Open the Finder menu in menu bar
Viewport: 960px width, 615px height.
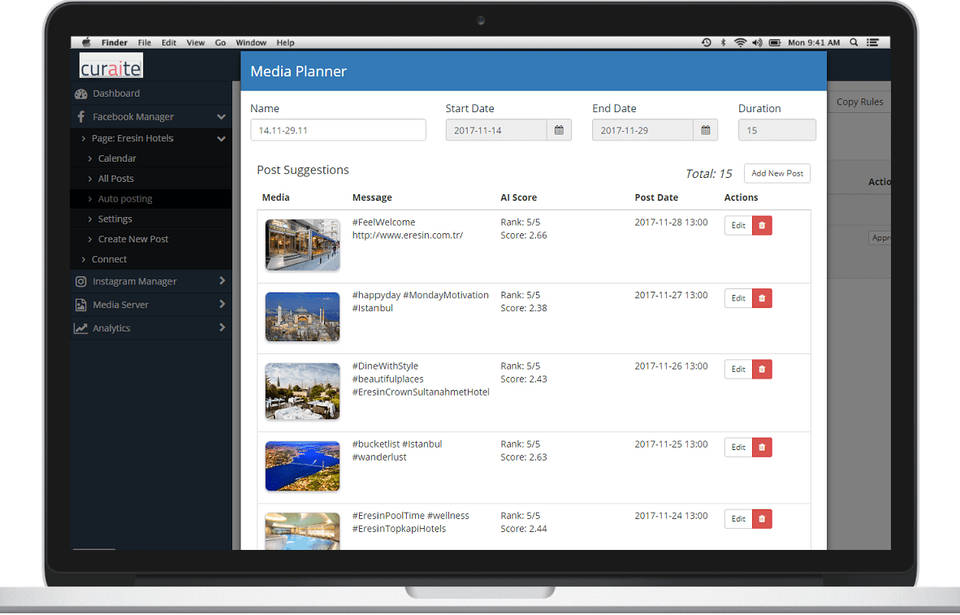pyautogui.click(x=114, y=43)
